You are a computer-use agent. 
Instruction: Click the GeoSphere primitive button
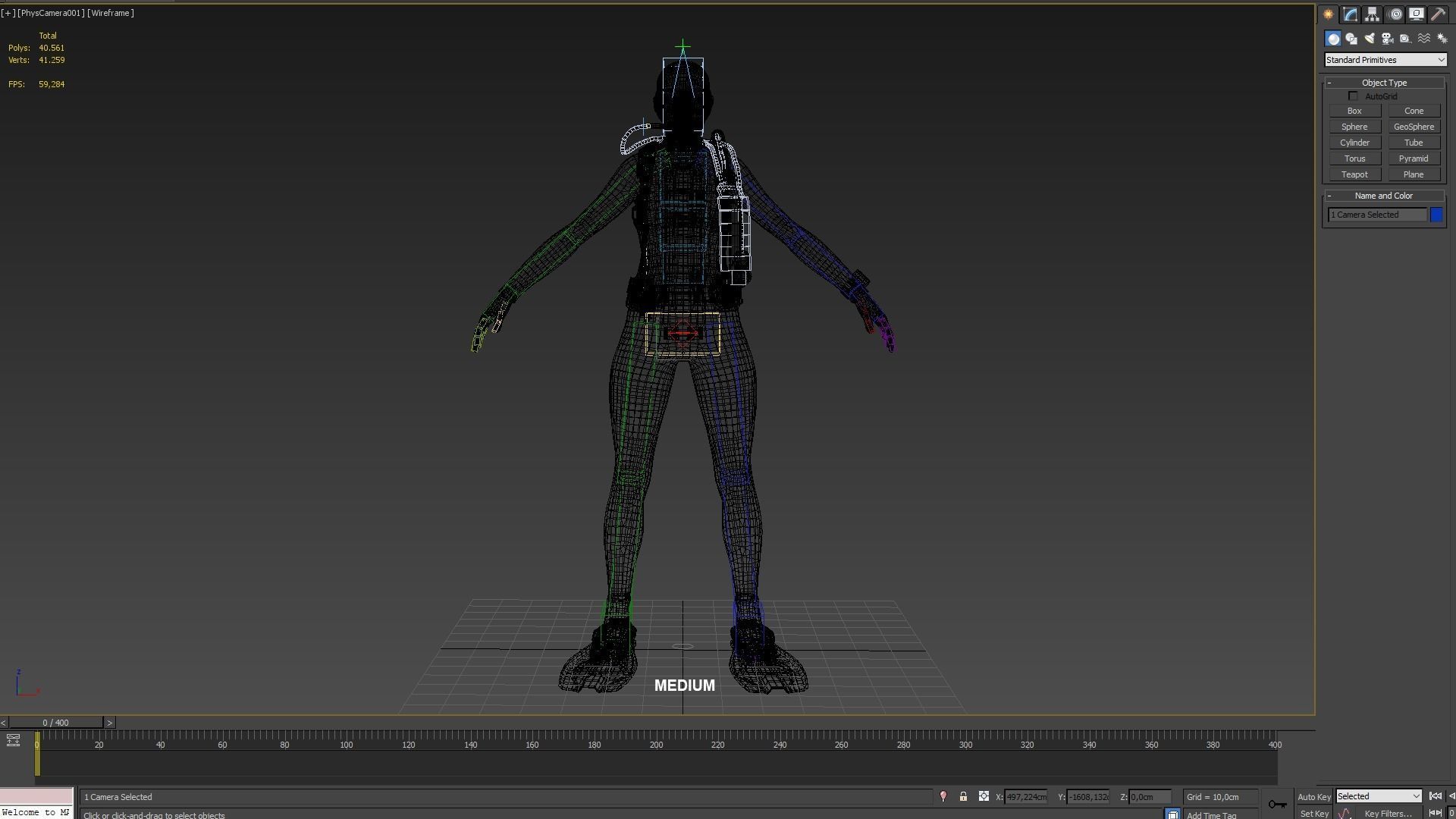click(1414, 127)
